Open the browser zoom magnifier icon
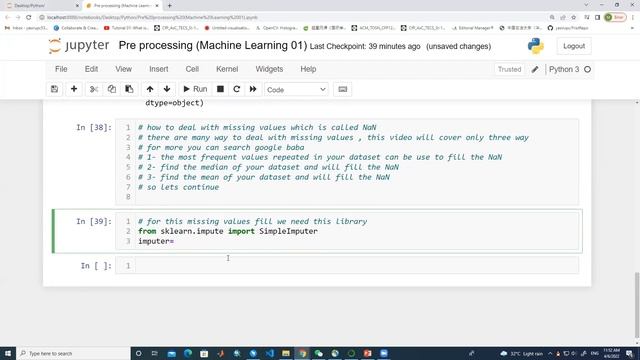The height and width of the screenshot is (360, 640). pos(552,17)
